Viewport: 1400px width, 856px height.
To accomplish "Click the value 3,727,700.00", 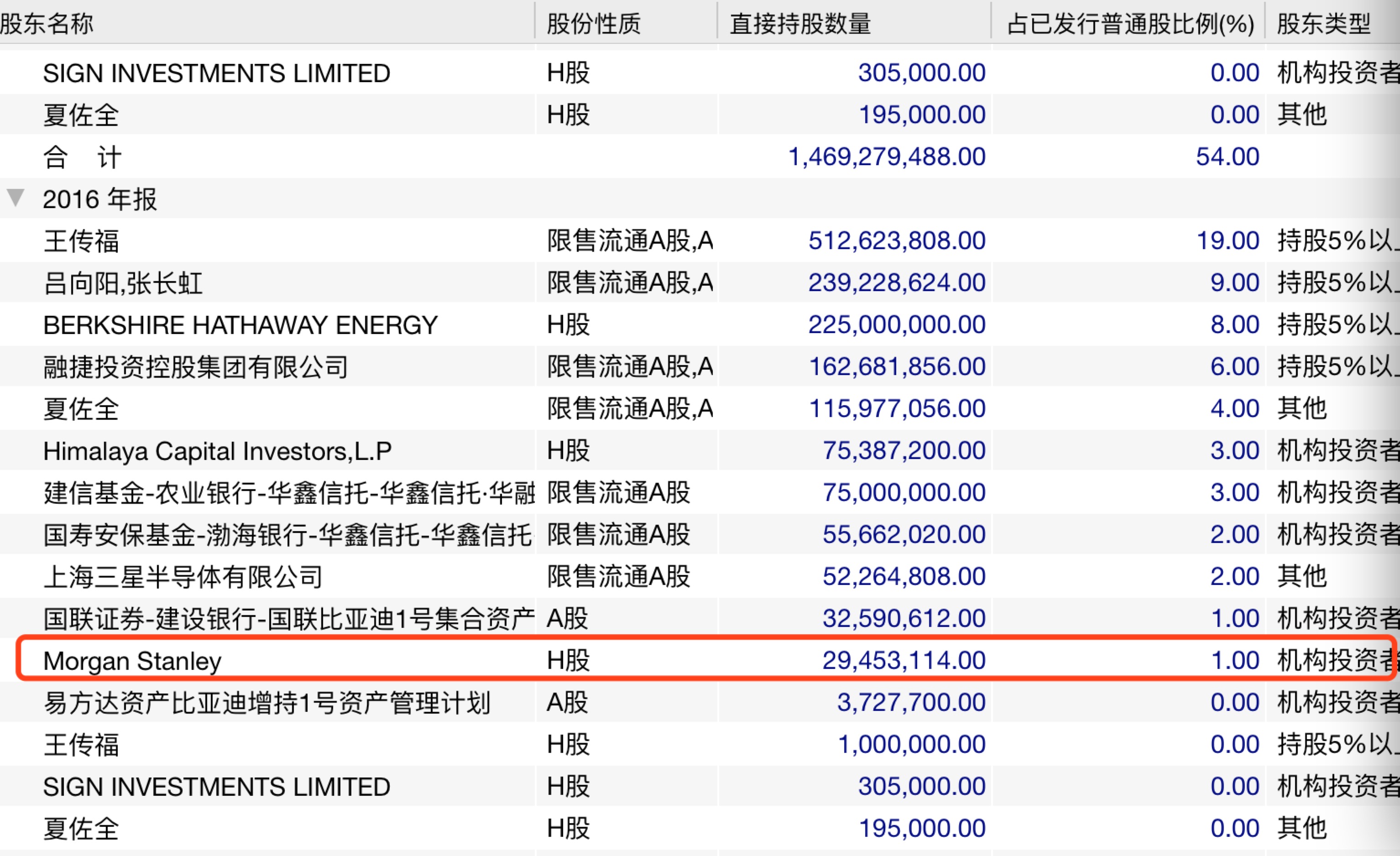I will tap(911, 702).
